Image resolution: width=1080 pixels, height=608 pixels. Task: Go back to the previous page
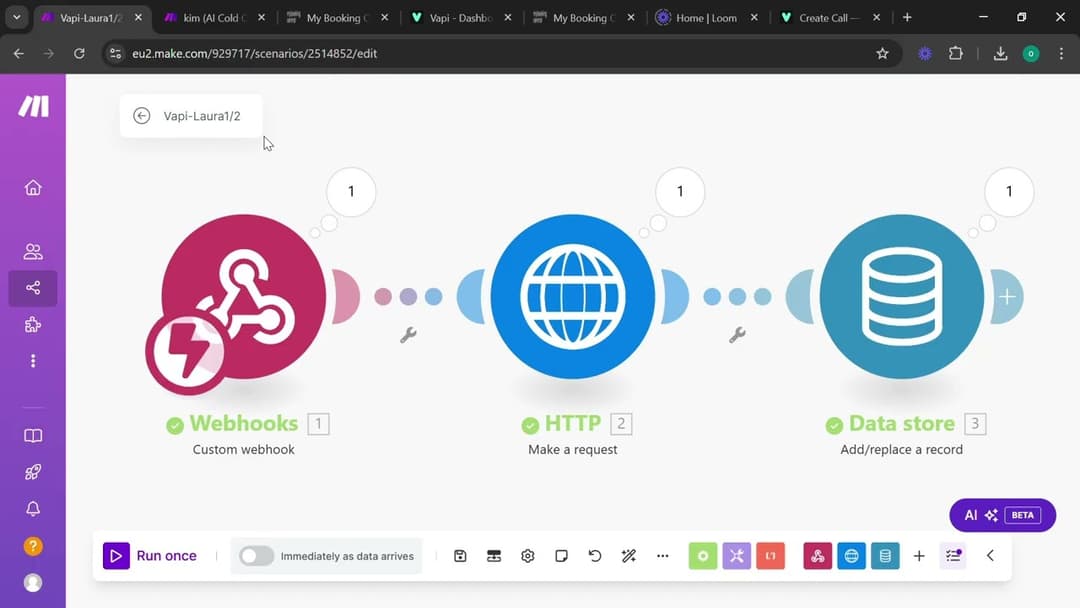19,54
